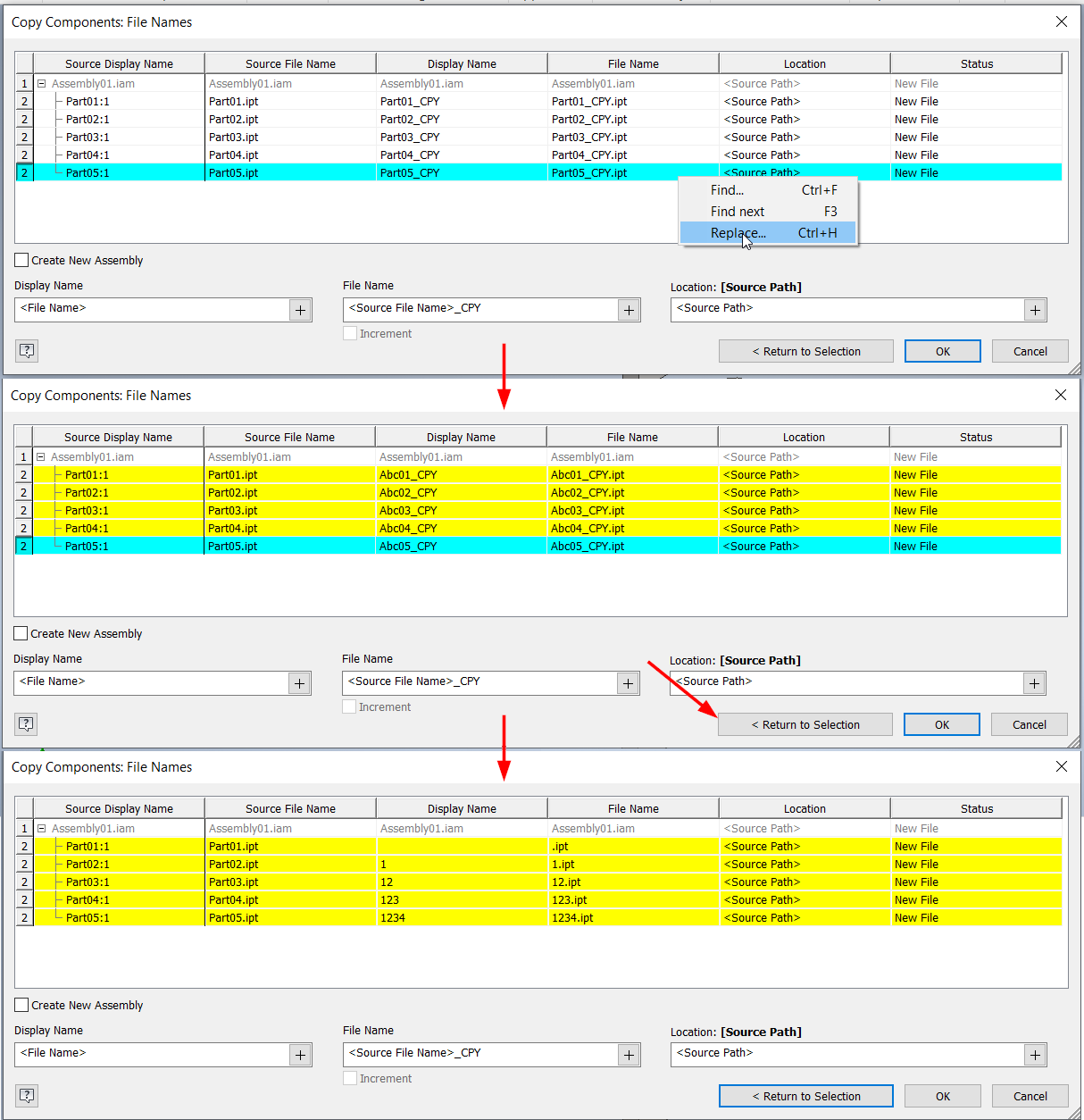Open the File Name token picker in top dialog
The image size is (1084, 1120).
(x=629, y=309)
